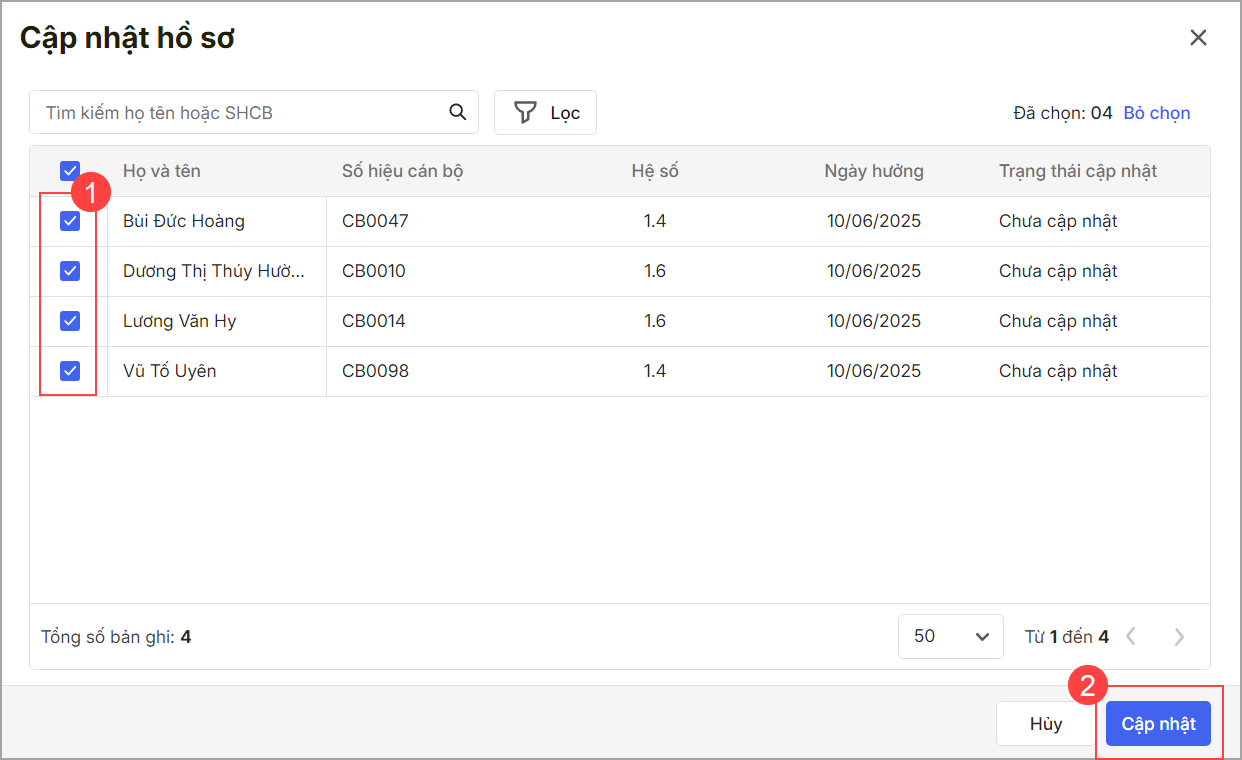
Task: Click the staff code CB0010
Action: [x=374, y=271]
